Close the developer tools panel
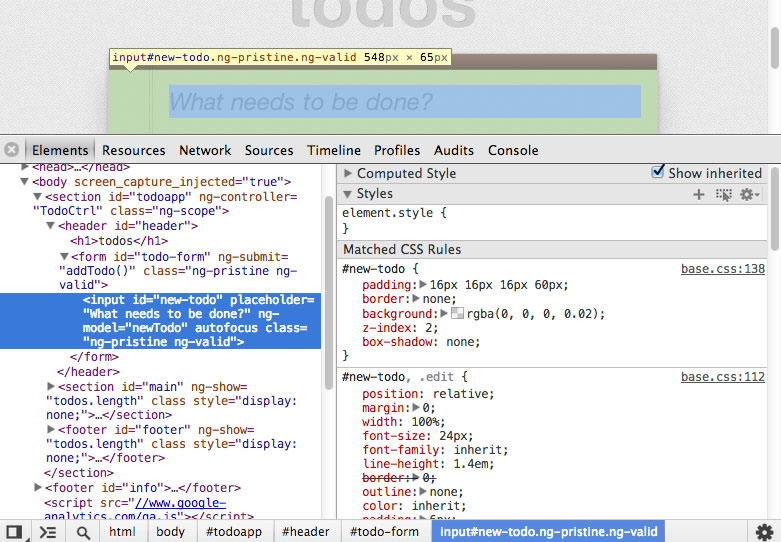Image resolution: width=781 pixels, height=542 pixels. 11,150
